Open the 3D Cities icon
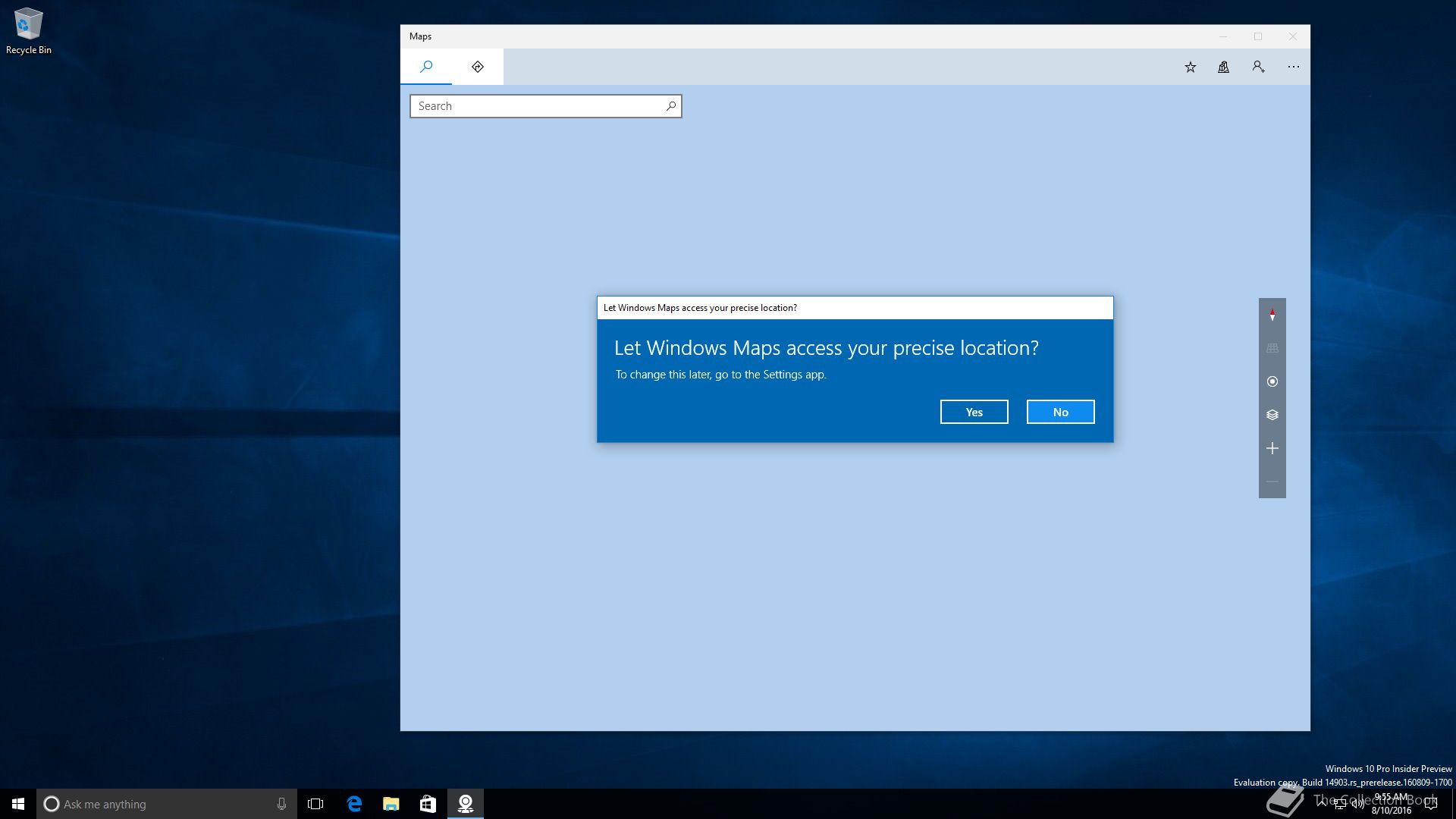 [1224, 67]
